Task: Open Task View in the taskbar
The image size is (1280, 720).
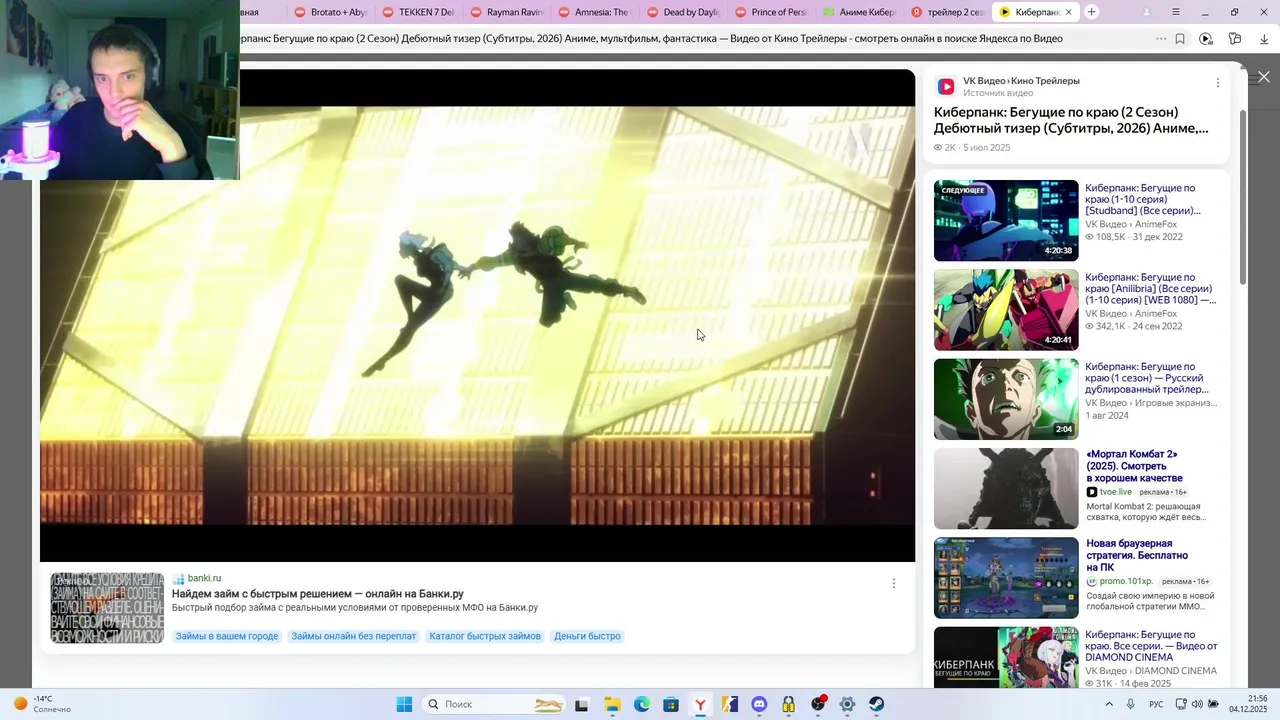Action: coord(582,704)
